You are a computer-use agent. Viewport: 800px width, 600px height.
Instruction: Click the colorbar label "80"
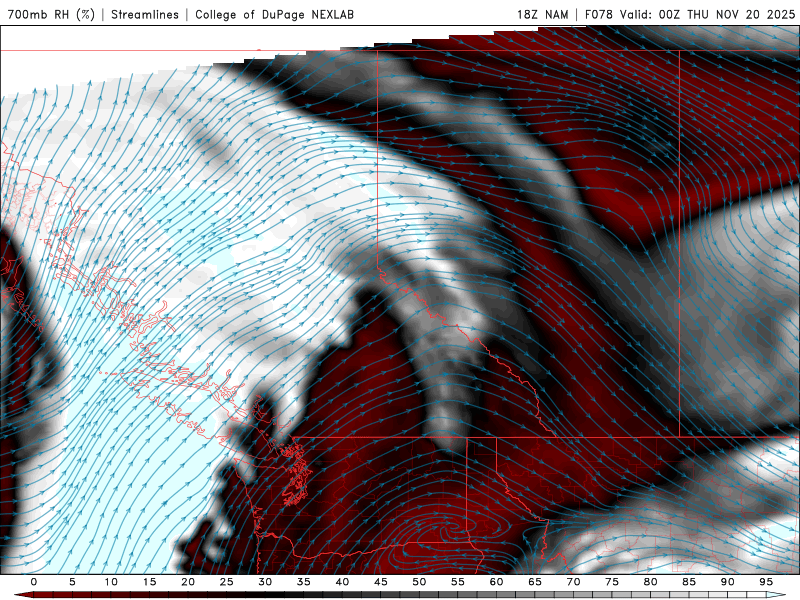[x=650, y=582]
